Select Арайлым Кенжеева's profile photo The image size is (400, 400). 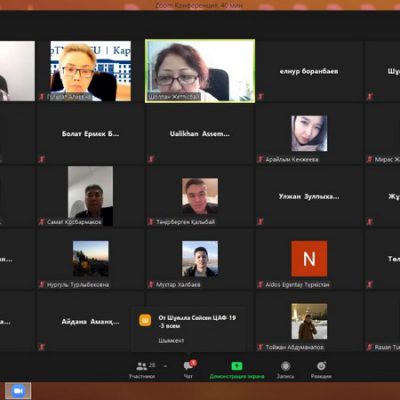(309, 133)
